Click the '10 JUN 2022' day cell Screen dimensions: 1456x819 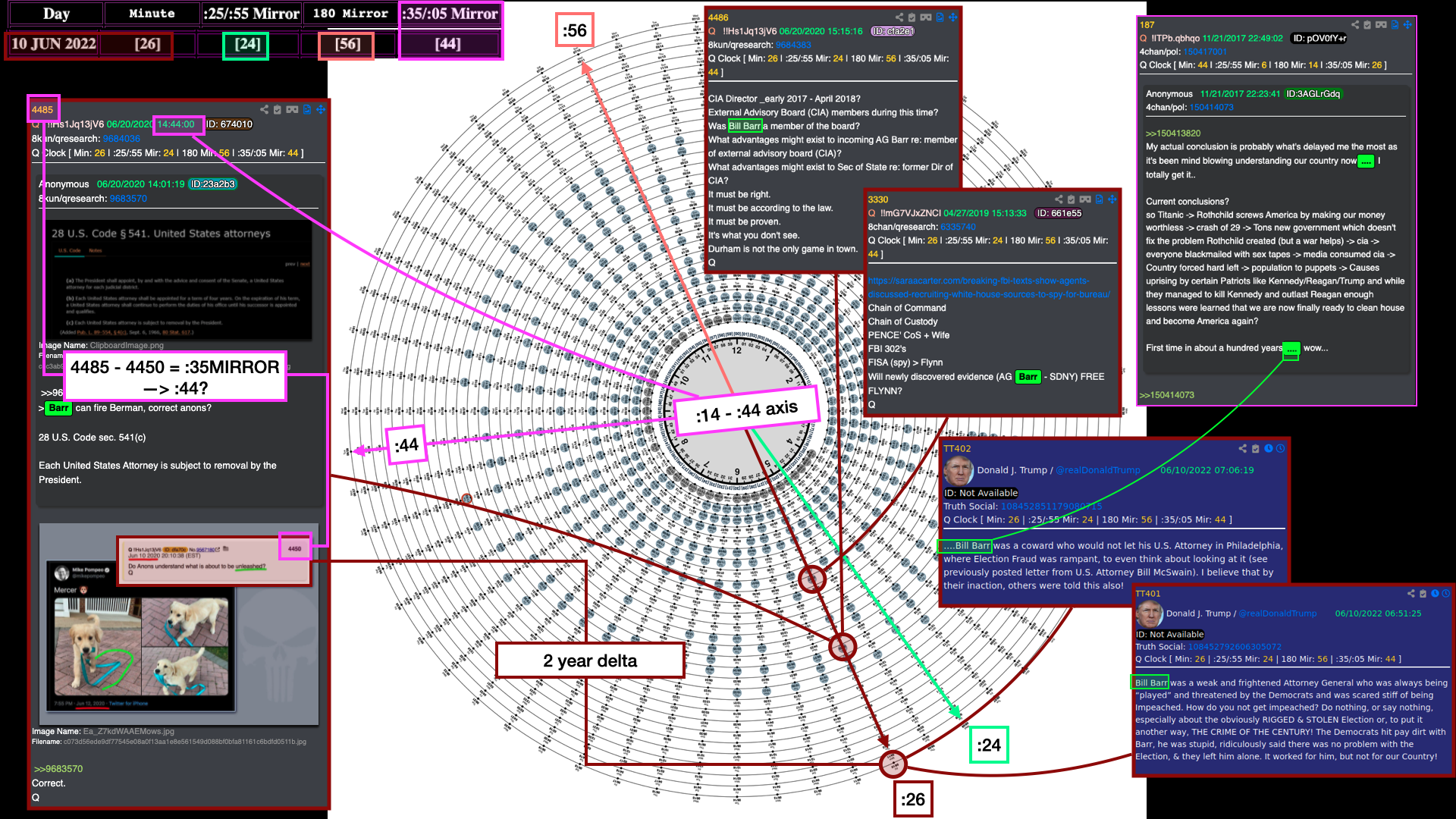coord(53,44)
